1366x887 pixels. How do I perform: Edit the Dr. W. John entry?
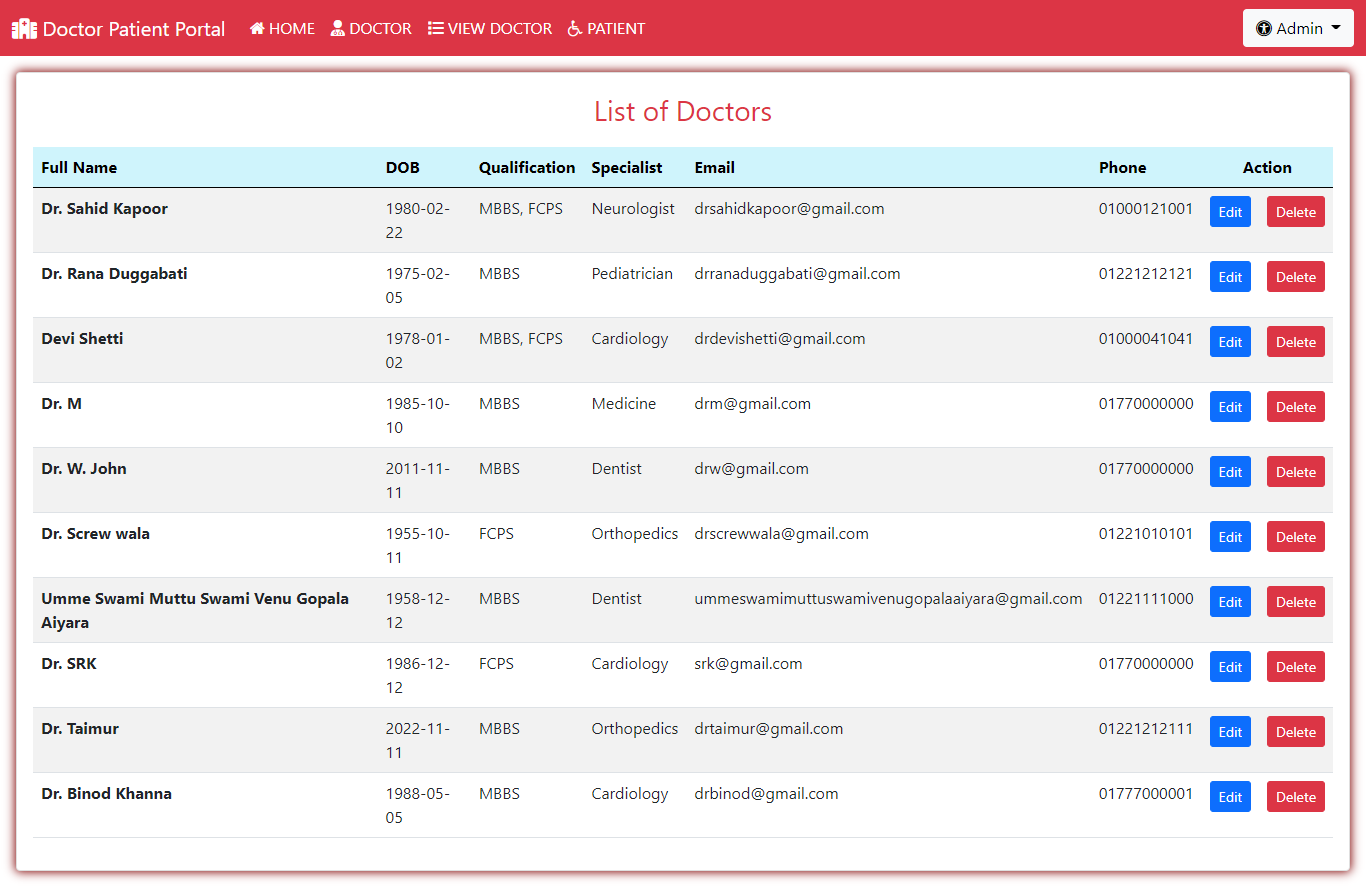[x=1230, y=472]
